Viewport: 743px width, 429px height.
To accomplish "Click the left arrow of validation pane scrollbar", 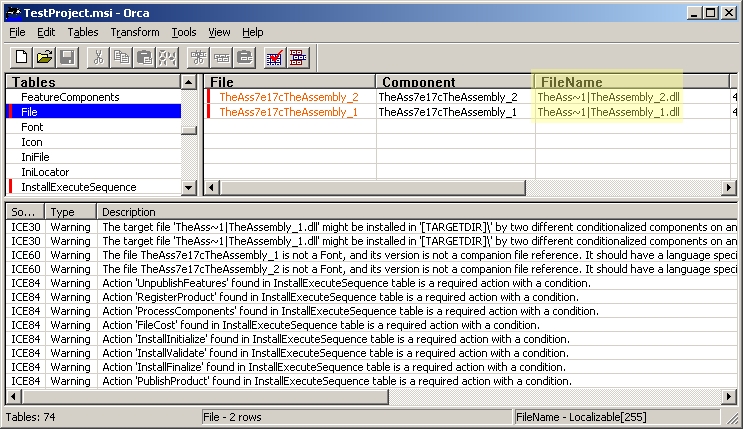I will pos(13,396).
